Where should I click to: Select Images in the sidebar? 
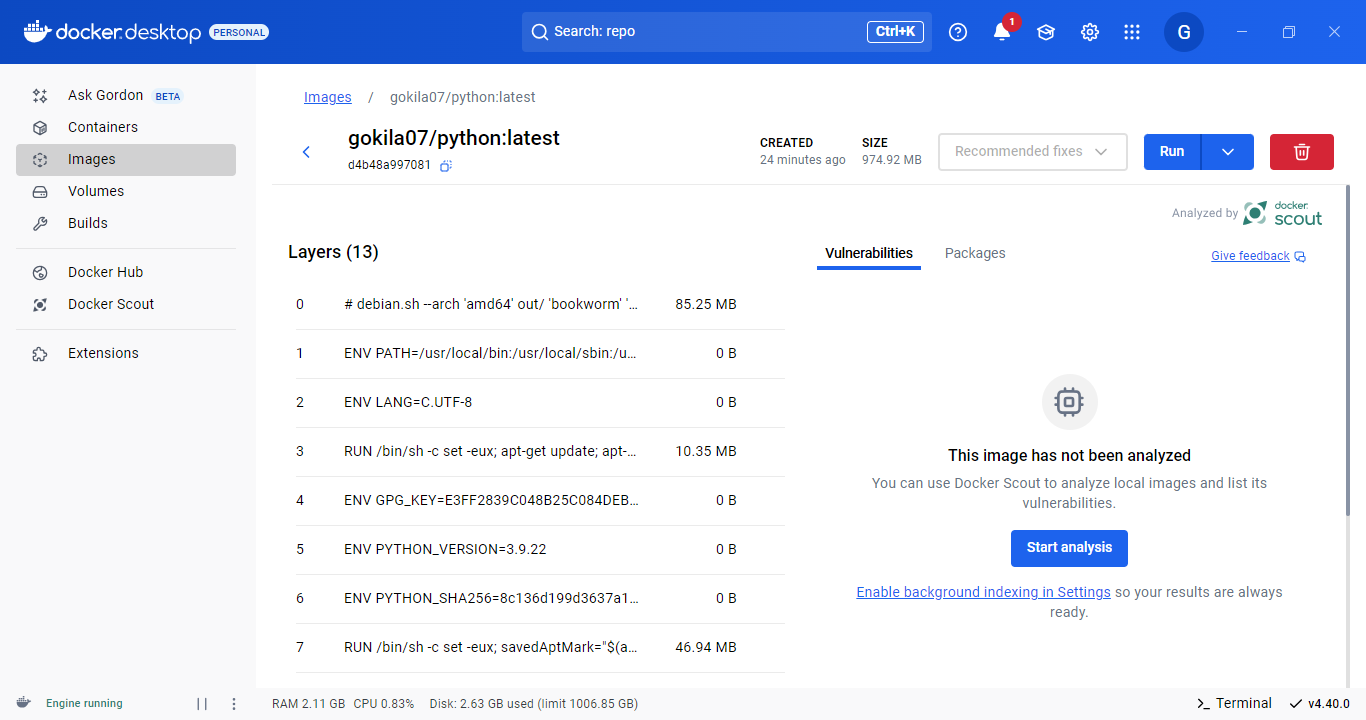[x=126, y=159]
